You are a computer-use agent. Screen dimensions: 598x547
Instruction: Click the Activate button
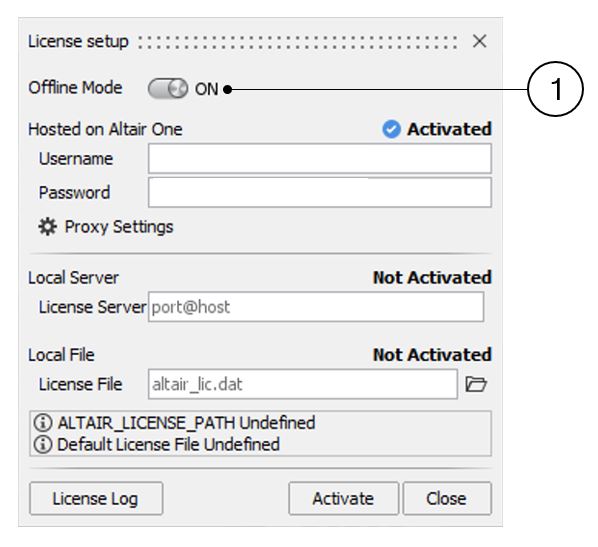tap(343, 499)
